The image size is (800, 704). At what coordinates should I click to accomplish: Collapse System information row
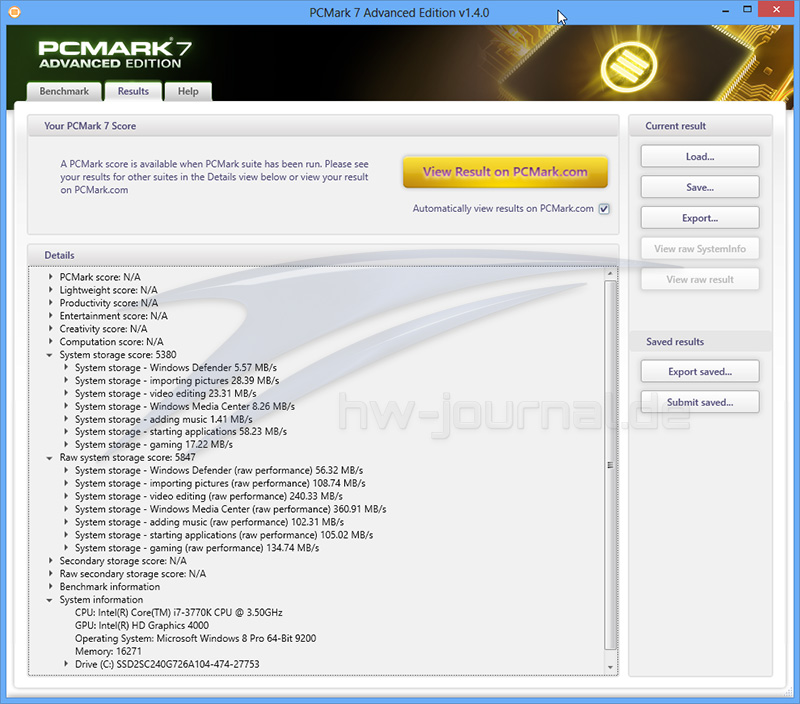click(49, 600)
